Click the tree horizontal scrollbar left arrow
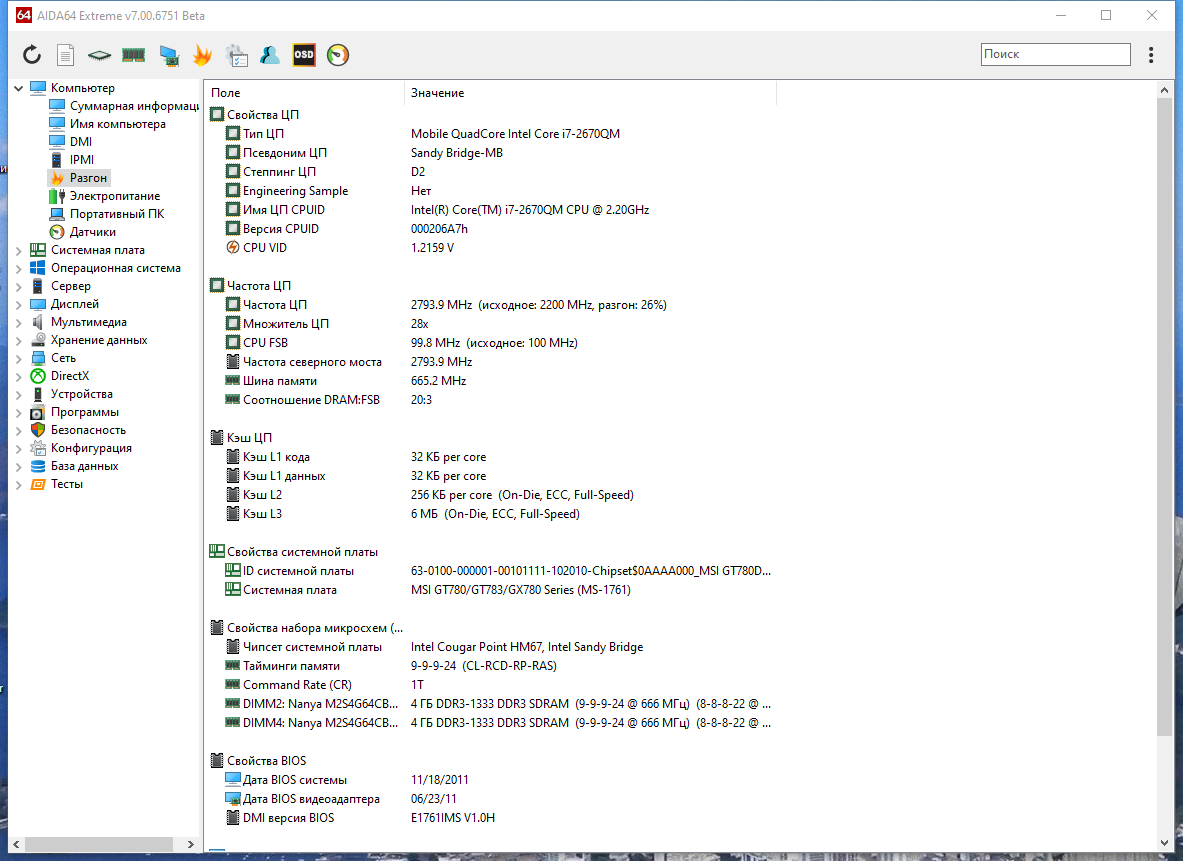Image resolution: width=1183 pixels, height=861 pixels. (17, 844)
